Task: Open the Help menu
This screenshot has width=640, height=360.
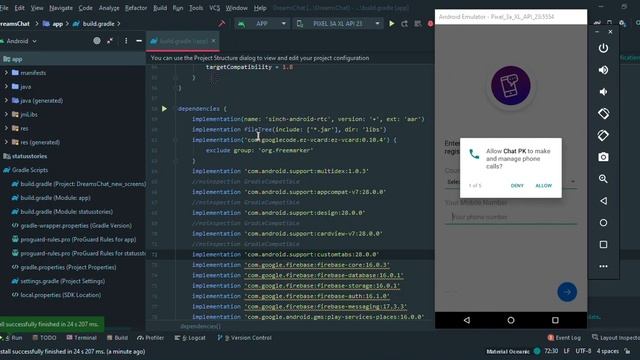Action: [x=260, y=8]
